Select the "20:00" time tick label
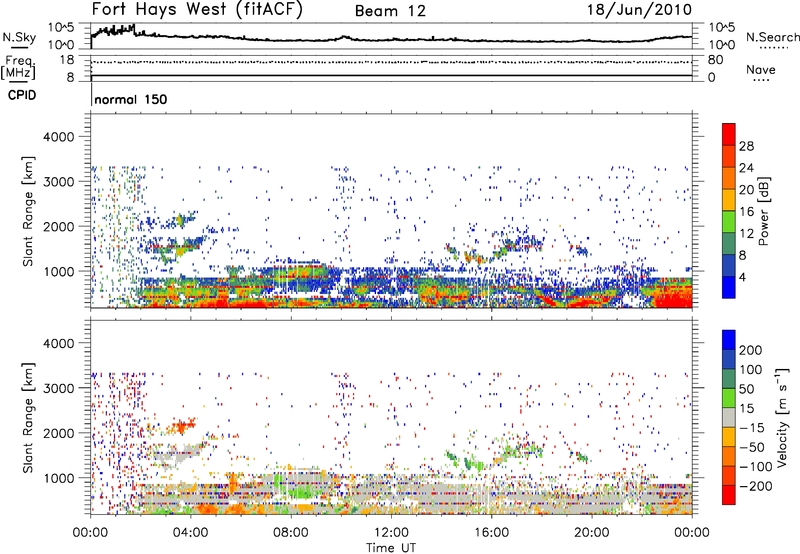800x554 pixels. click(x=591, y=533)
